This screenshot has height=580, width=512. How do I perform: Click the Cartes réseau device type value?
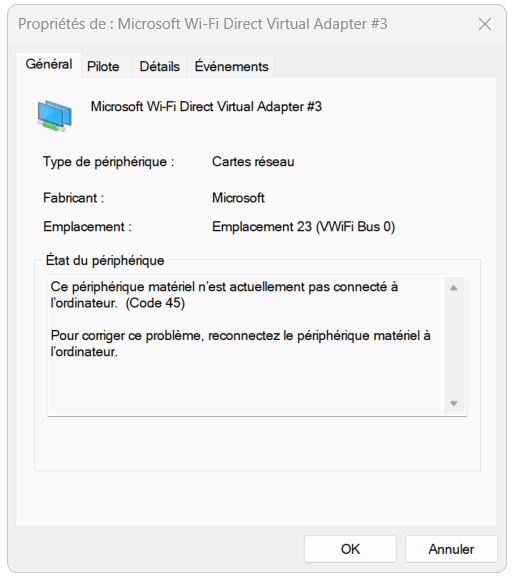tap(253, 162)
